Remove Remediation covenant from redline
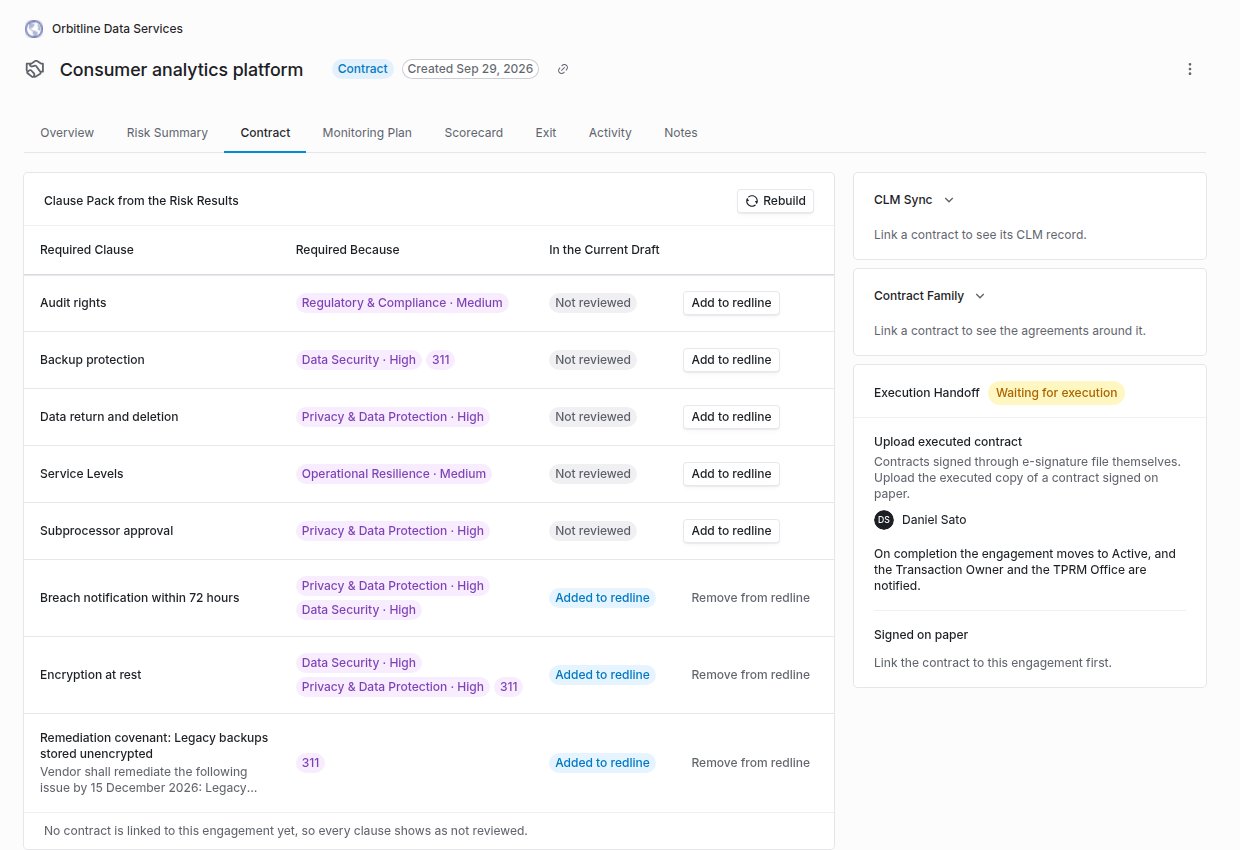1240x850 pixels. coord(750,763)
